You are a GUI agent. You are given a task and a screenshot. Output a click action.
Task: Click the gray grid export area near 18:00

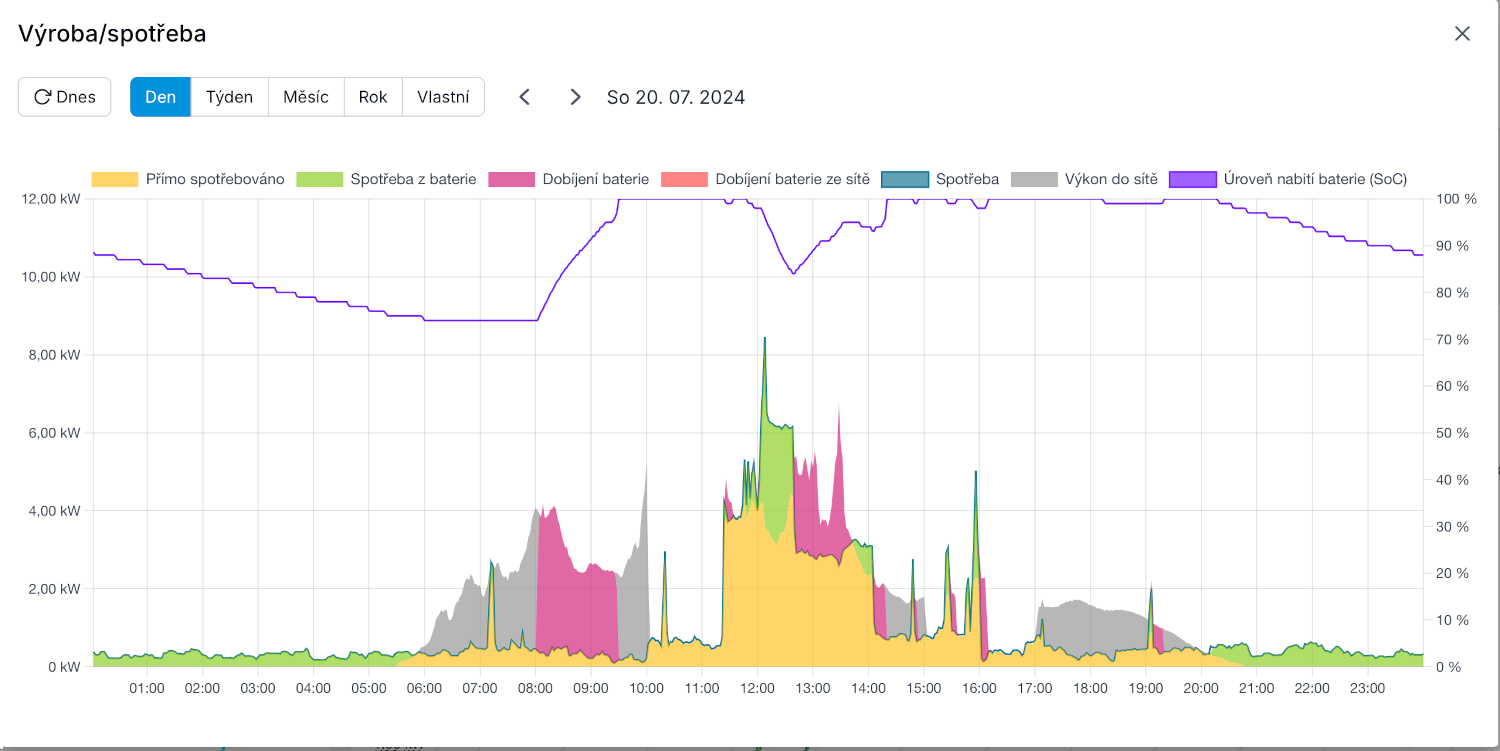pyautogui.click(x=1085, y=625)
